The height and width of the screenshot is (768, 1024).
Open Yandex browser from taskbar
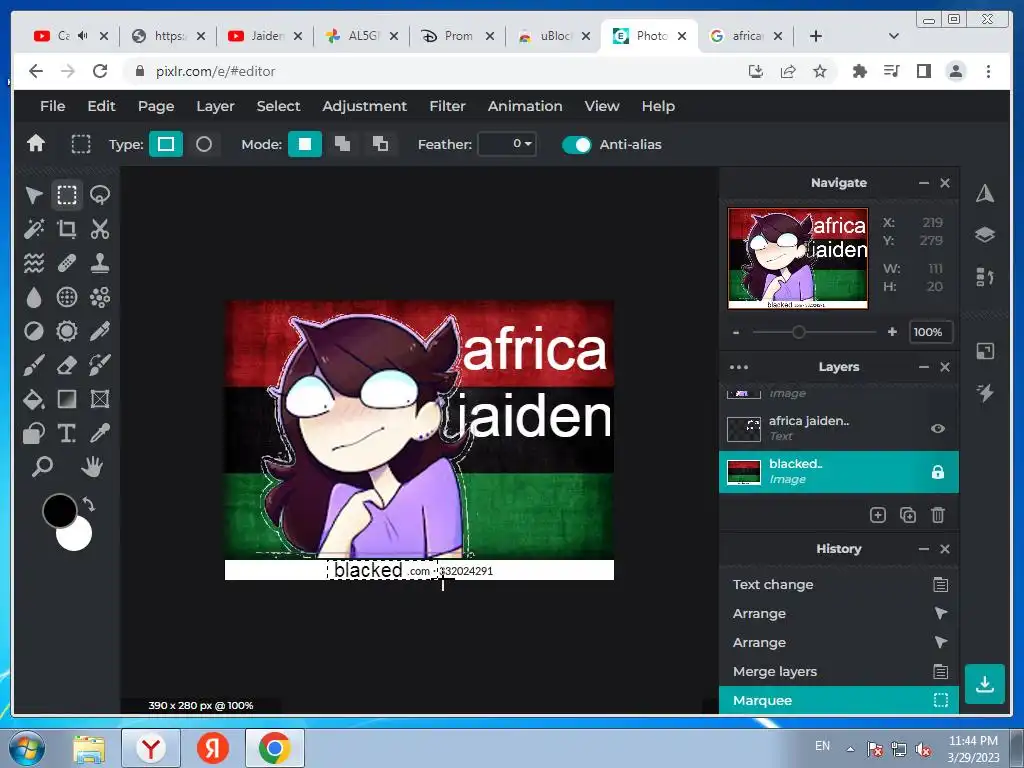(x=151, y=748)
